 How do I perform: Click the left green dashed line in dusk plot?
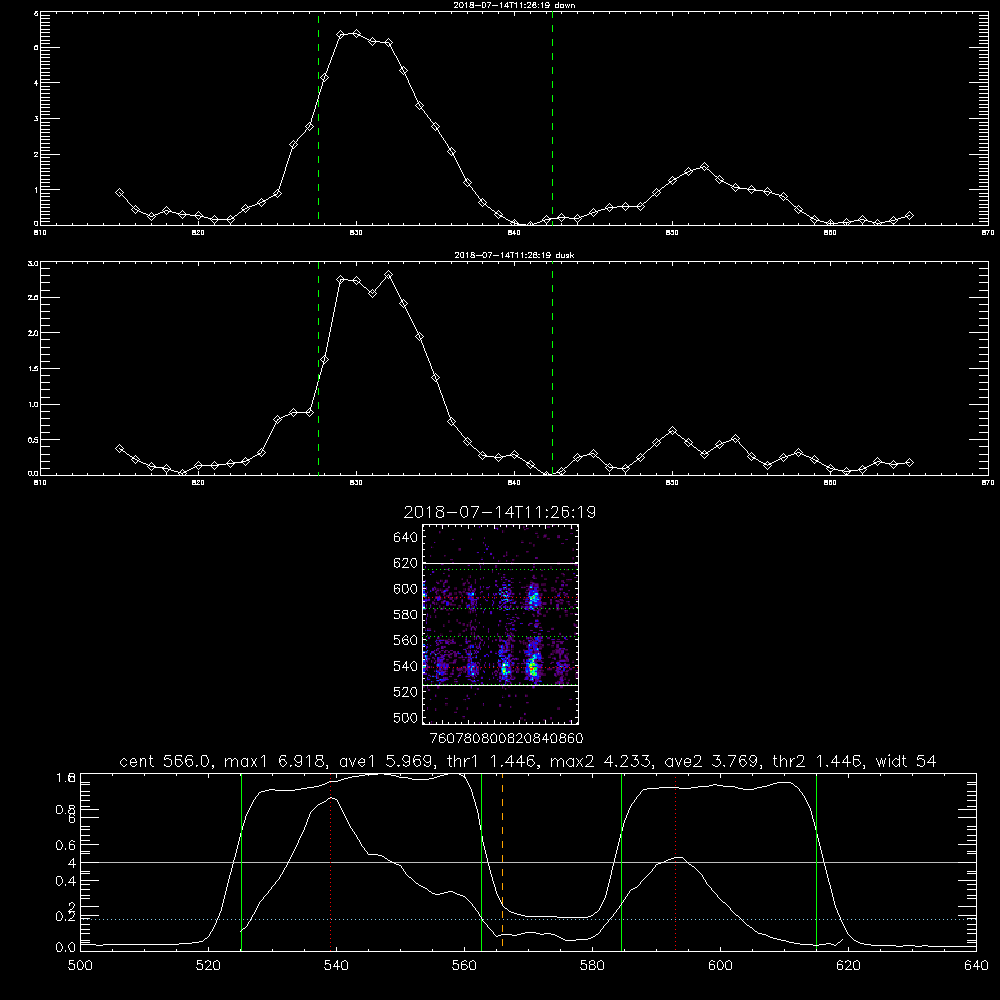(318, 369)
